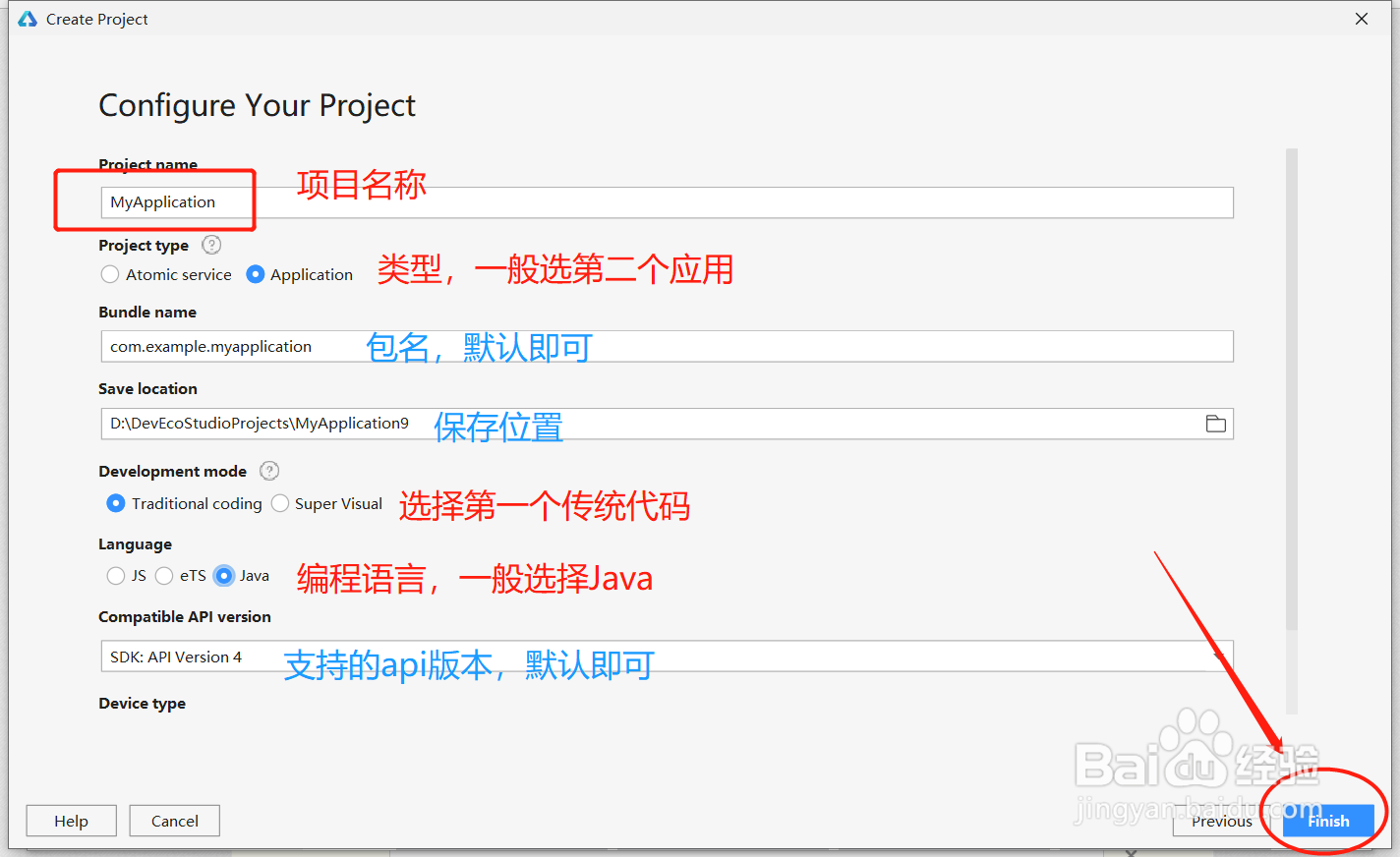Viewport: 1400px width, 857px height.
Task: Select the Application project type radio
Action: (x=256, y=274)
